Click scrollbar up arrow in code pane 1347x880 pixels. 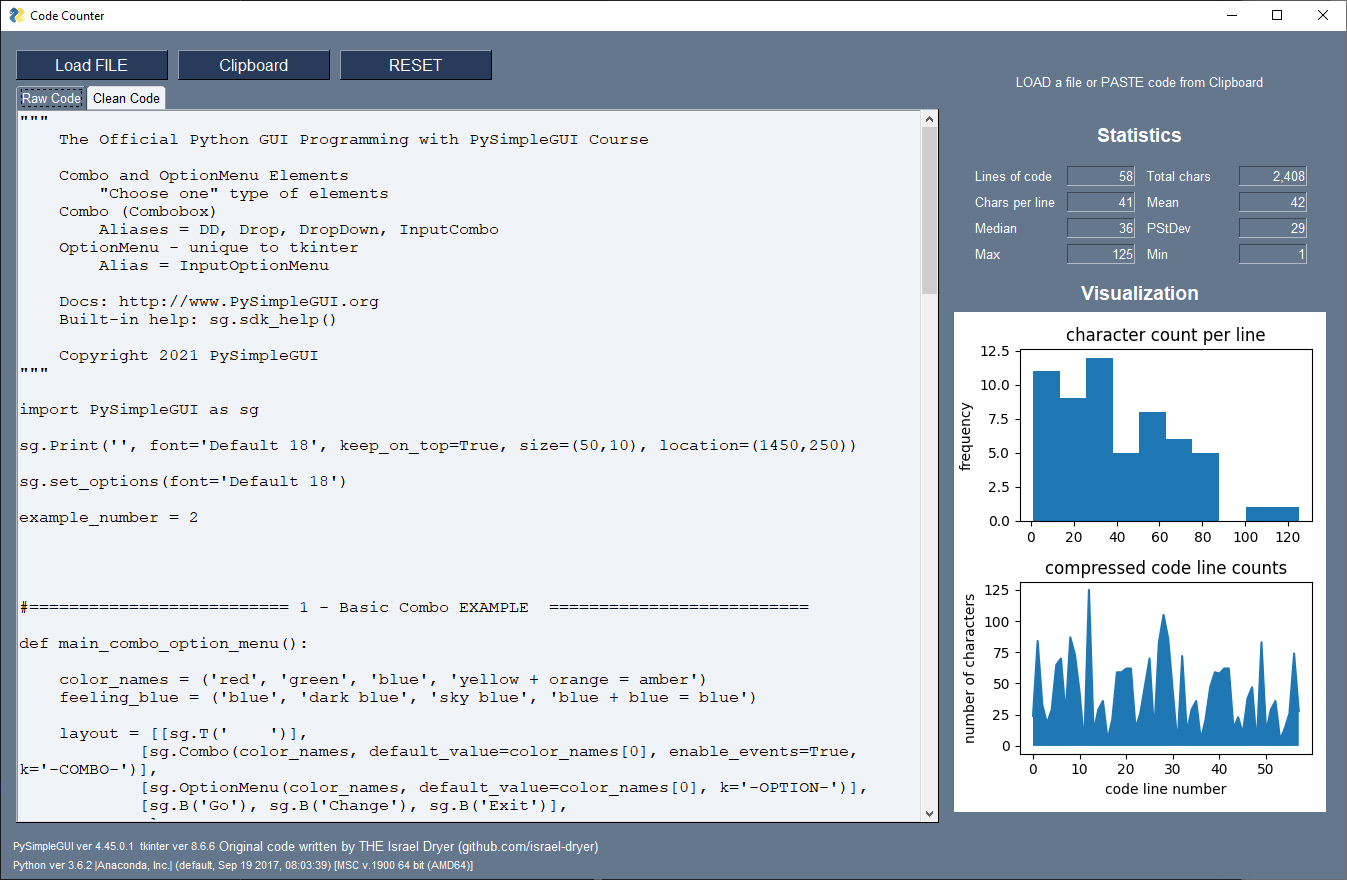point(929,119)
